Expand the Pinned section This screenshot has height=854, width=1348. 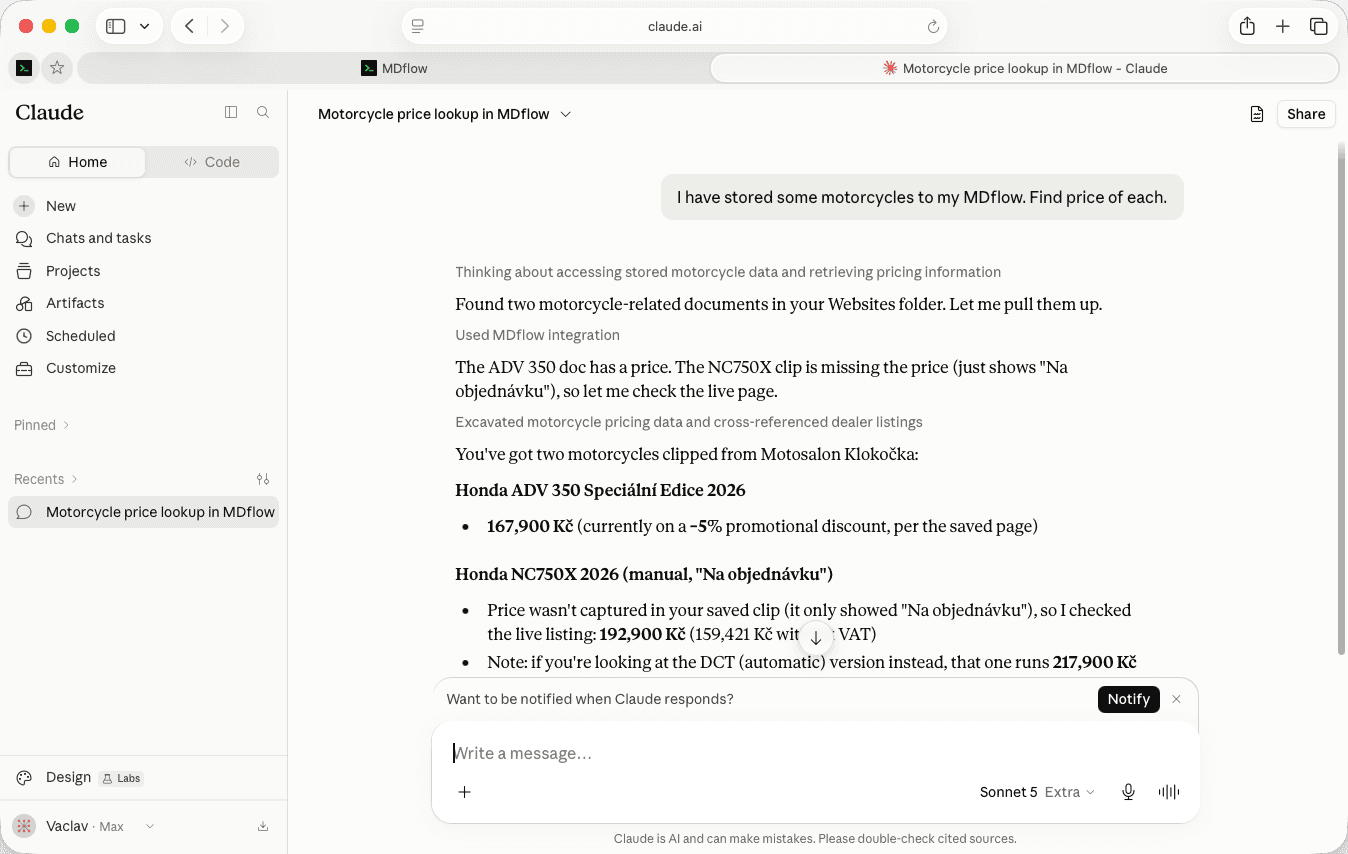(42, 425)
